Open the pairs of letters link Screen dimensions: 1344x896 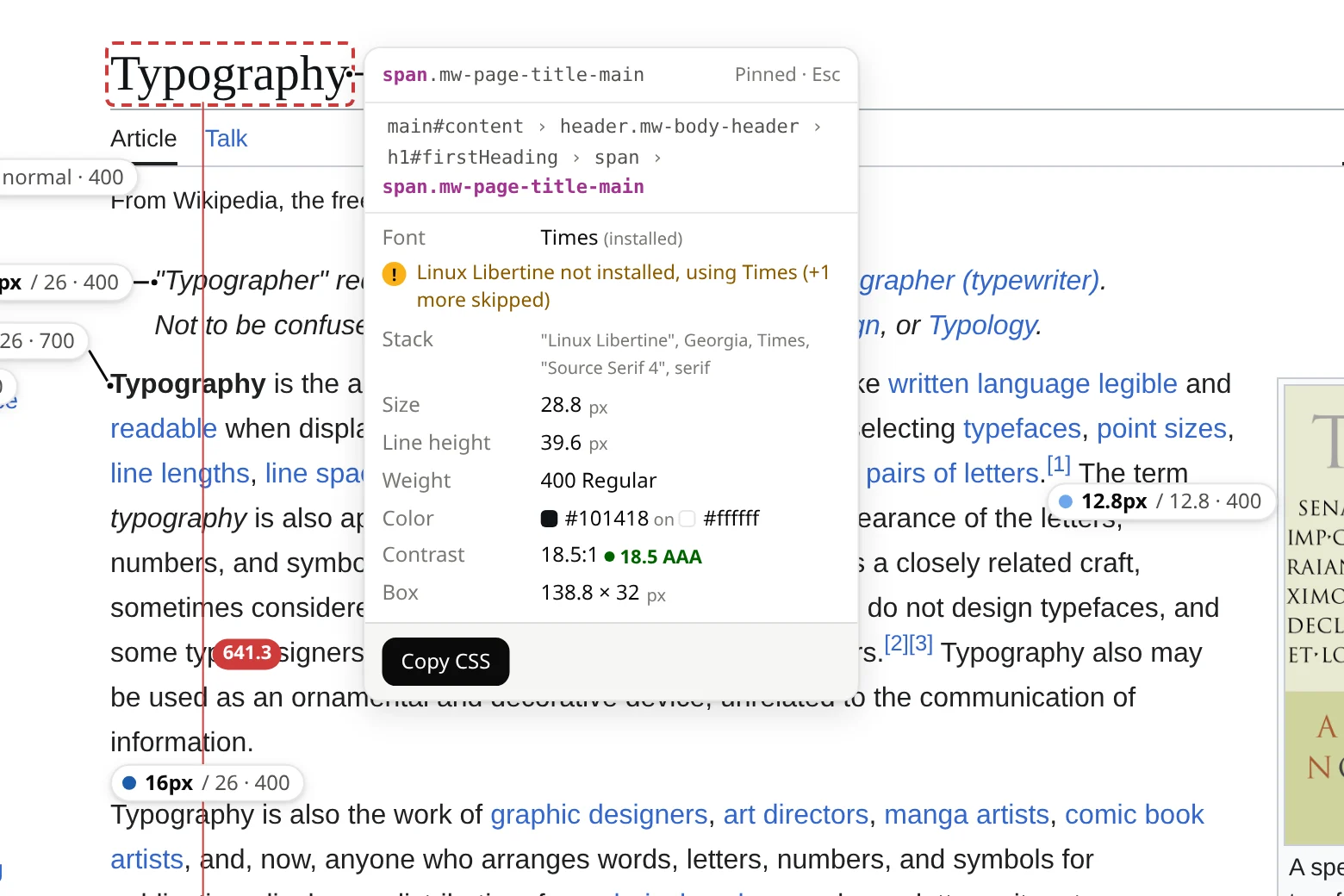click(952, 473)
